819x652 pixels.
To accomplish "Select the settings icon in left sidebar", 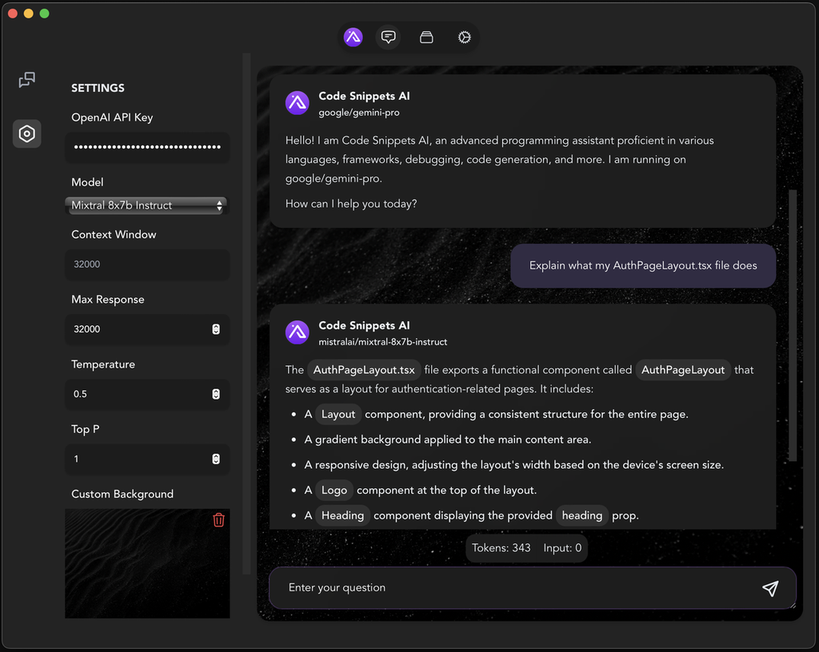I will pyautogui.click(x=26, y=133).
